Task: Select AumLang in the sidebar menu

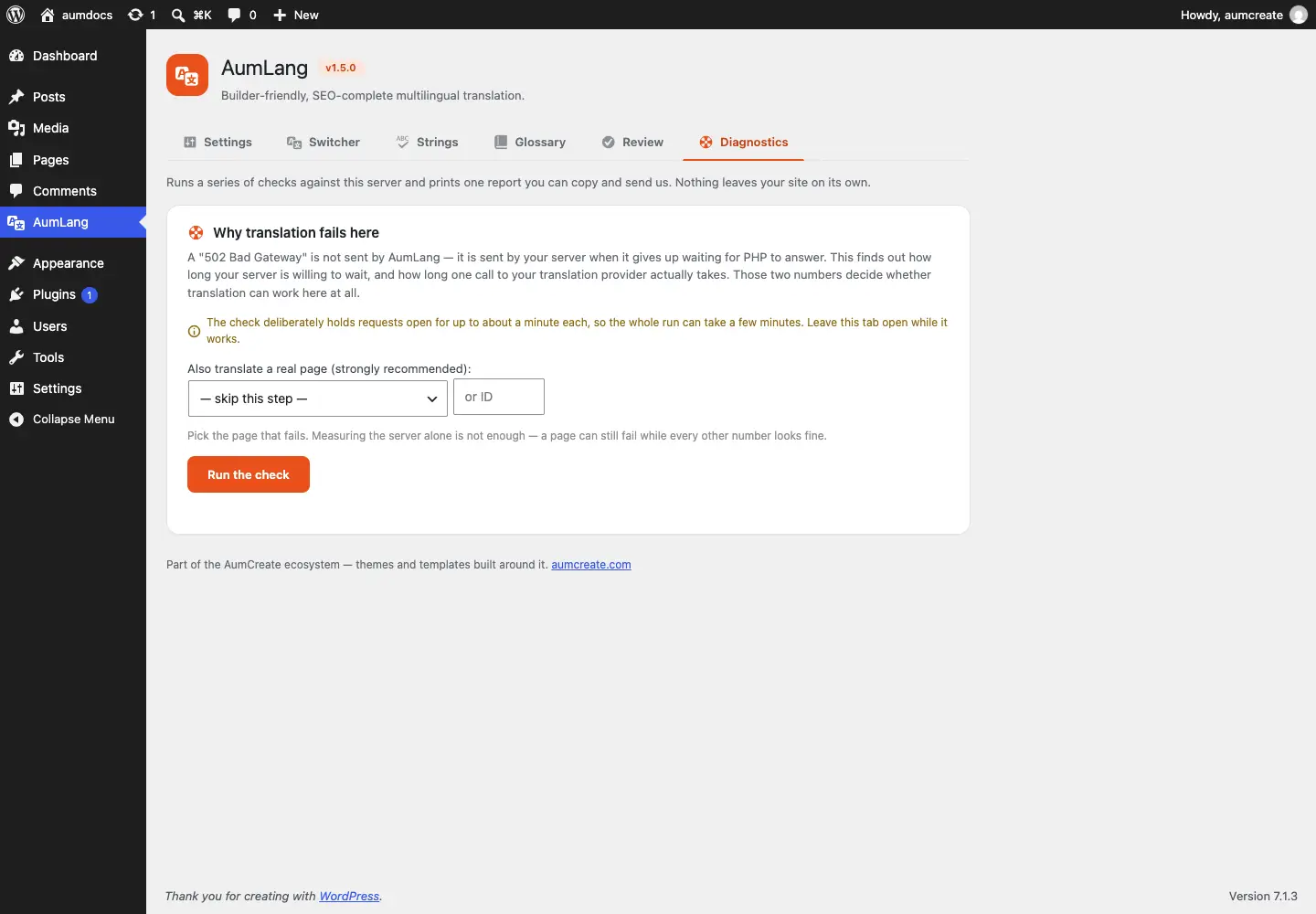Action: tap(73, 222)
